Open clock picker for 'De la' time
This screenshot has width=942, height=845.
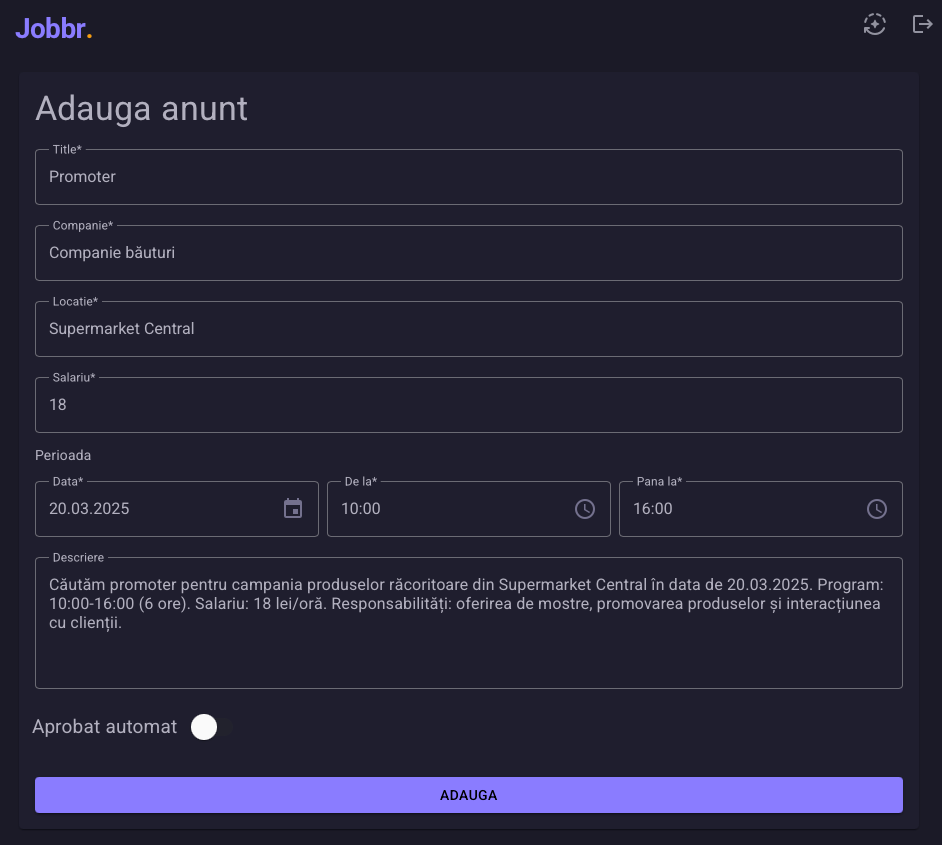(585, 509)
